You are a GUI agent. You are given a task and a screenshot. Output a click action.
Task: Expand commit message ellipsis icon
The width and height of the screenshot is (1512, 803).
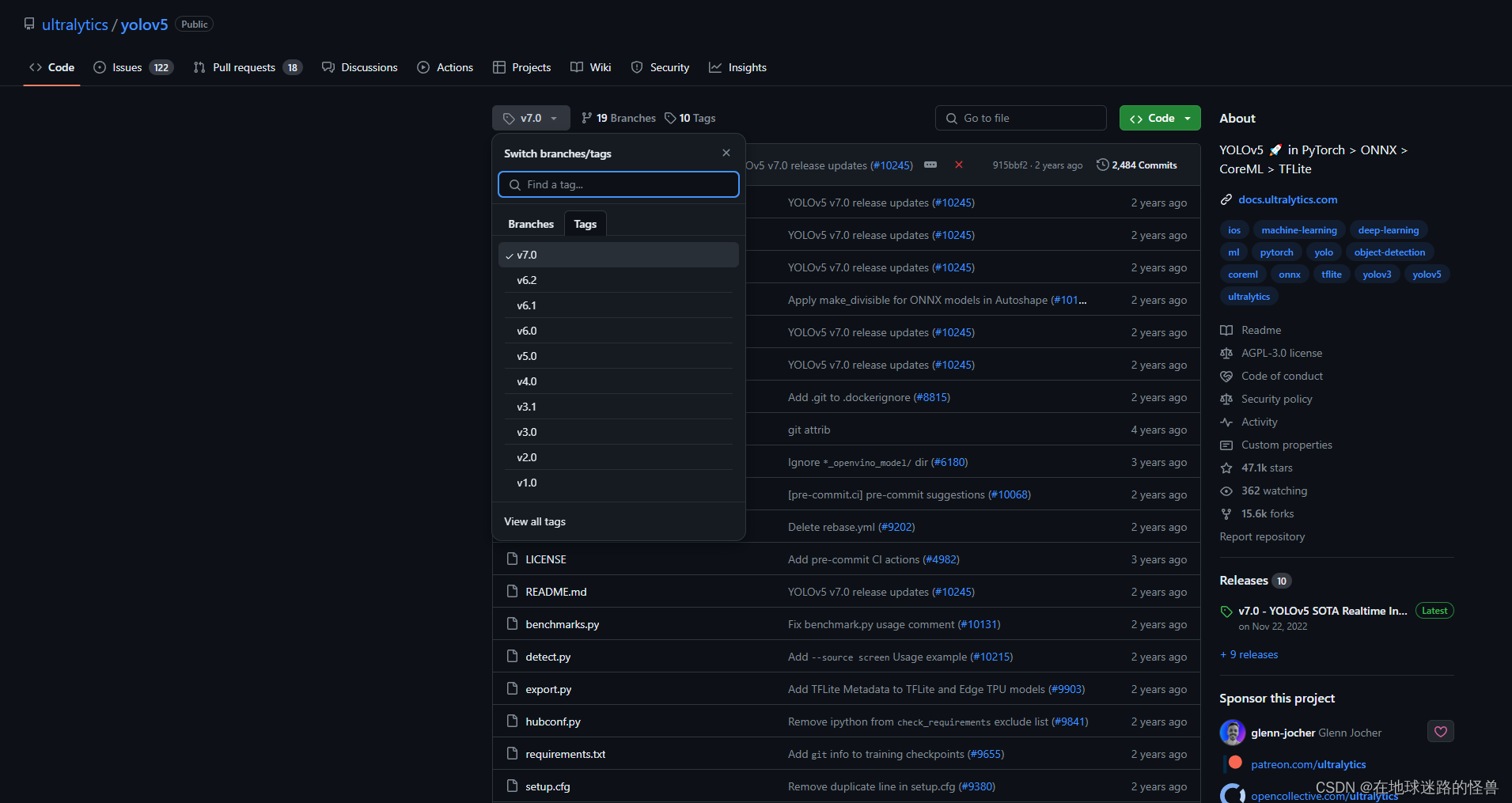(x=930, y=165)
